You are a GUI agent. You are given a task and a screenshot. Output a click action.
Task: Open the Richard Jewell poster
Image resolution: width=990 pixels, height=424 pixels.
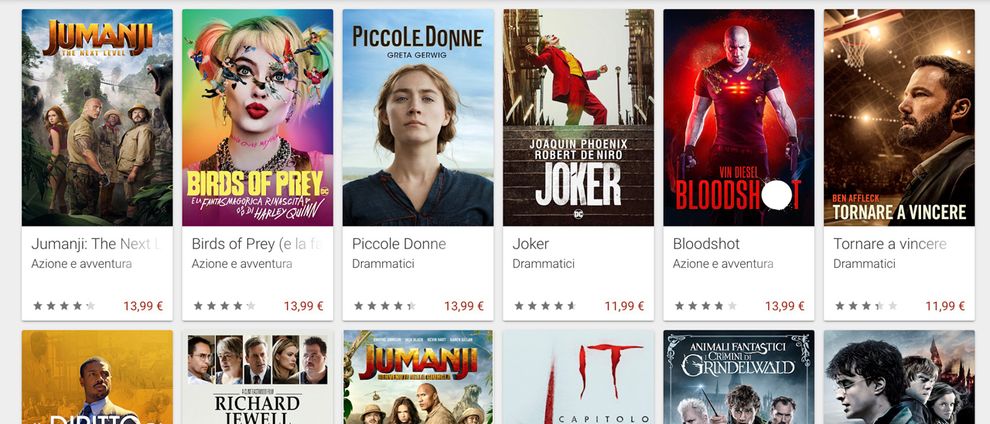258,377
